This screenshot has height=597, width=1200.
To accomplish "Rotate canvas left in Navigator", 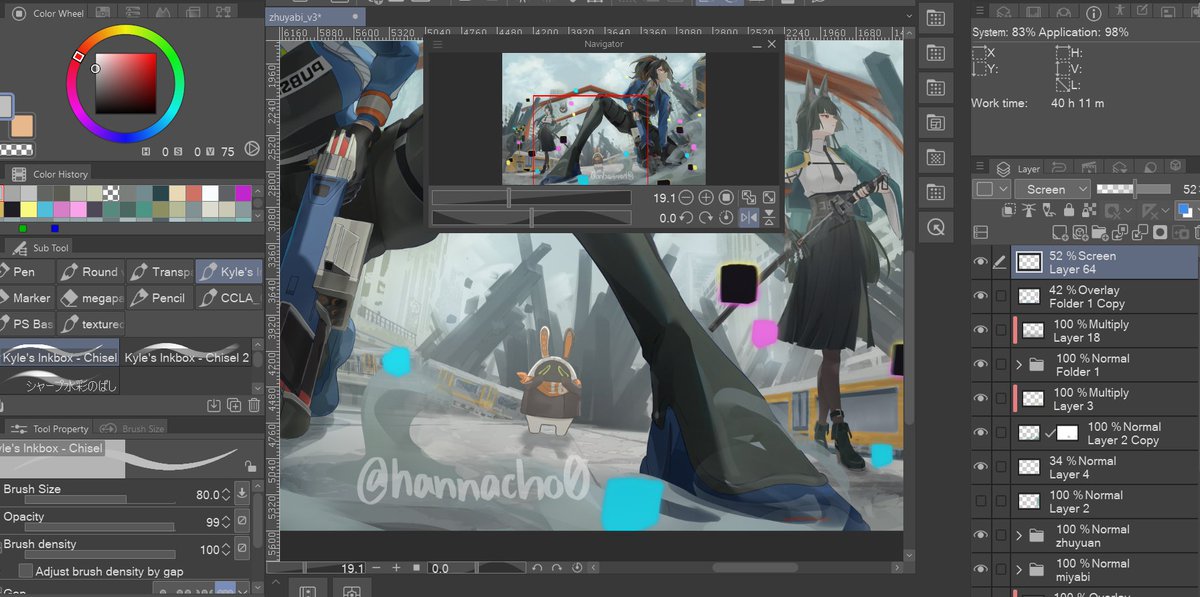I will click(686, 217).
